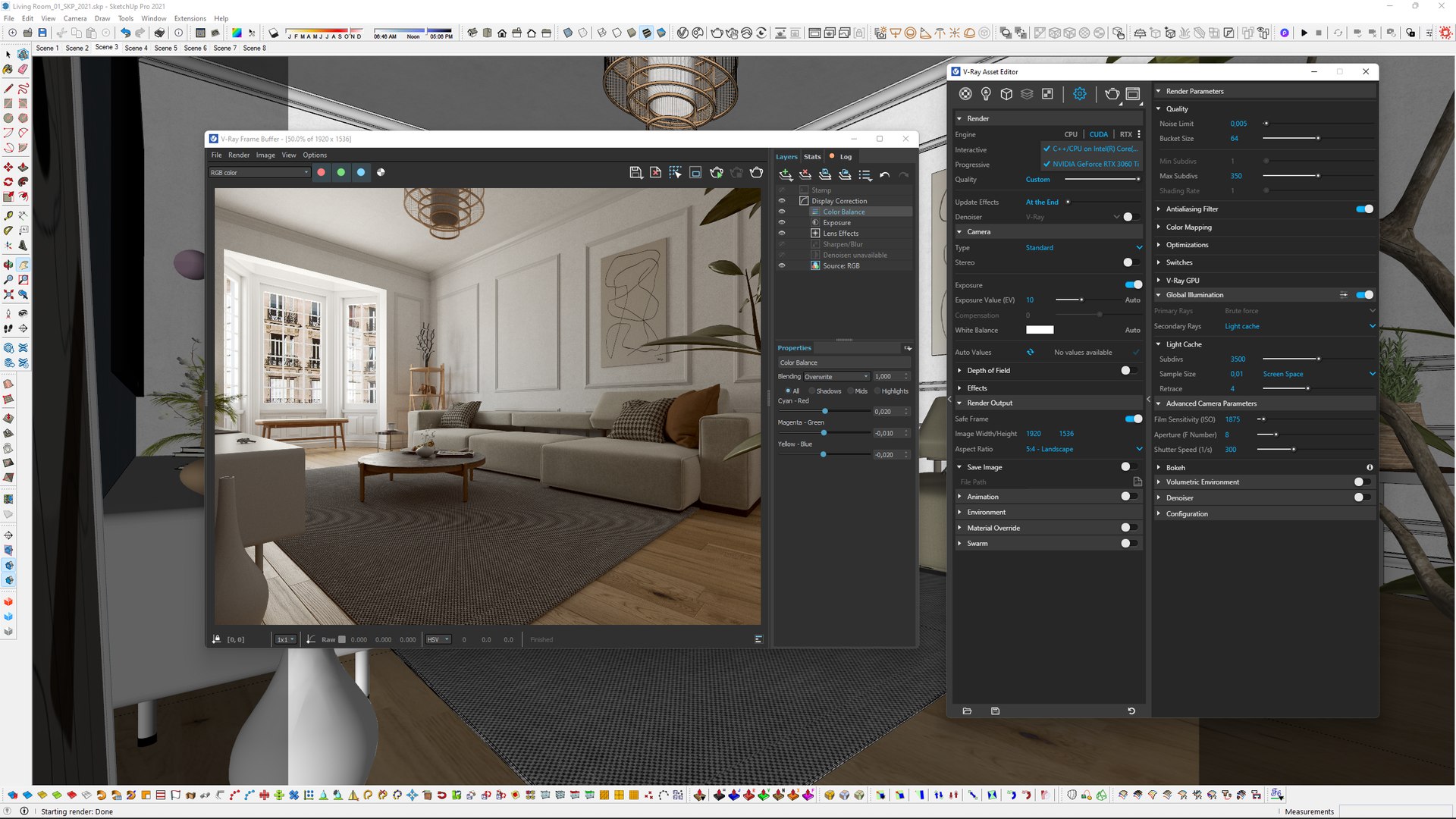Switch to the Stats tab
Screen dimensions: 1456x819
(812, 157)
